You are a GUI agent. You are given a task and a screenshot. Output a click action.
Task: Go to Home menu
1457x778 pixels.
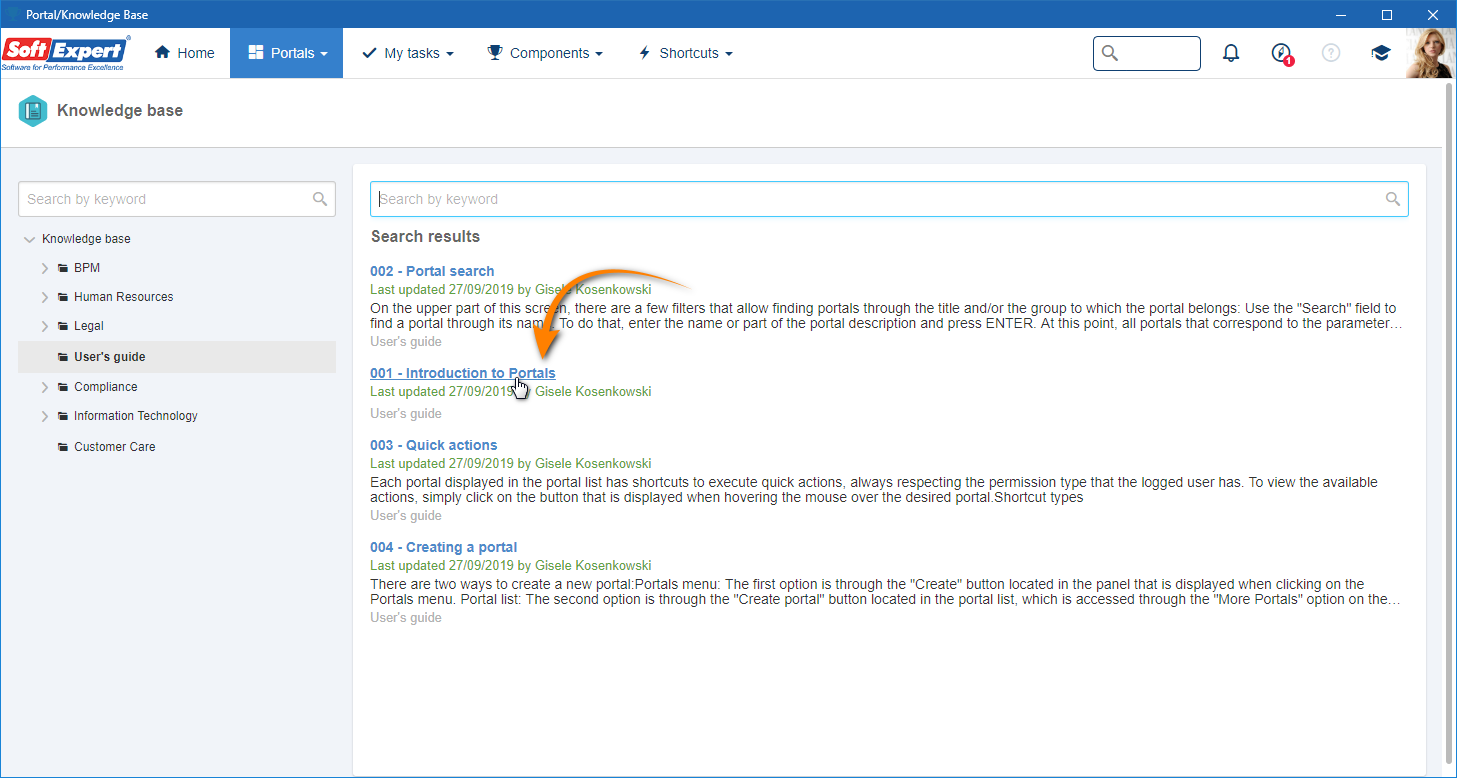pyautogui.click(x=184, y=53)
